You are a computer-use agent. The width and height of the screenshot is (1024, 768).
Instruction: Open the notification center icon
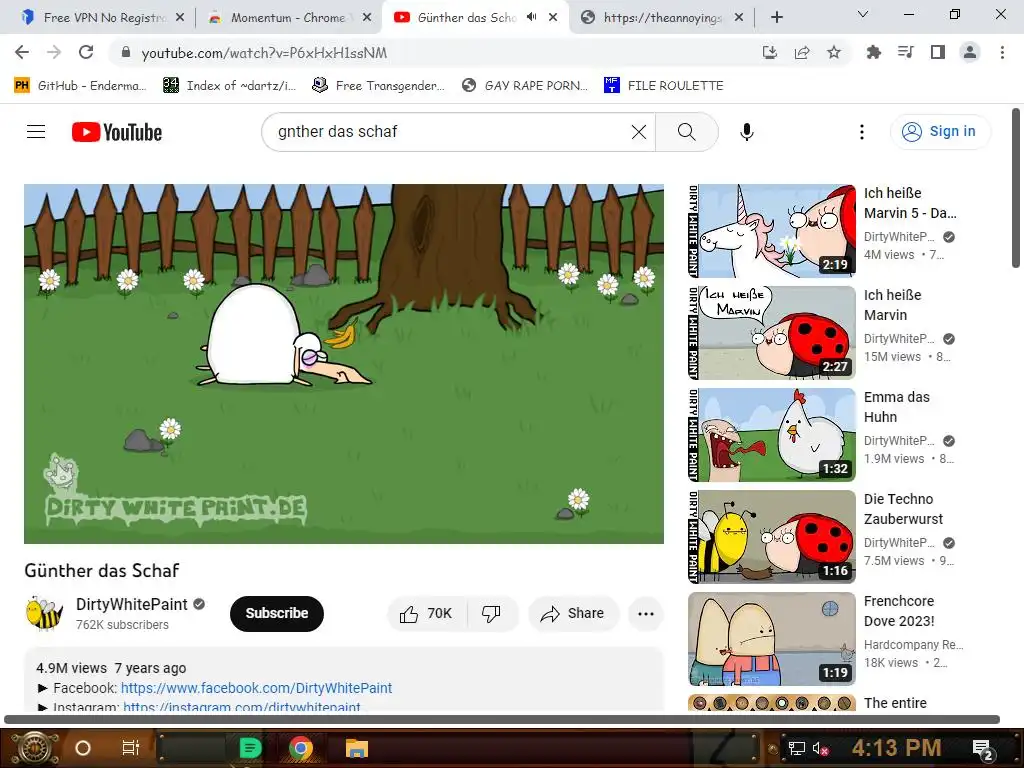pyautogui.click(x=982, y=749)
